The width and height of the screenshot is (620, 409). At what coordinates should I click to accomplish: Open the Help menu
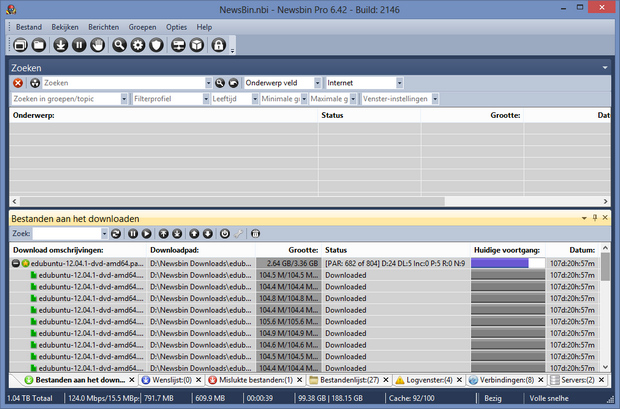point(204,27)
